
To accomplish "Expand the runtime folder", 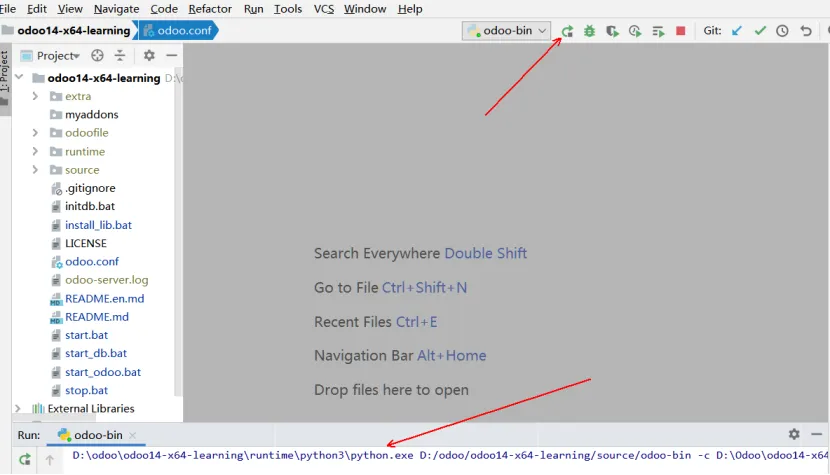I will coord(35,151).
